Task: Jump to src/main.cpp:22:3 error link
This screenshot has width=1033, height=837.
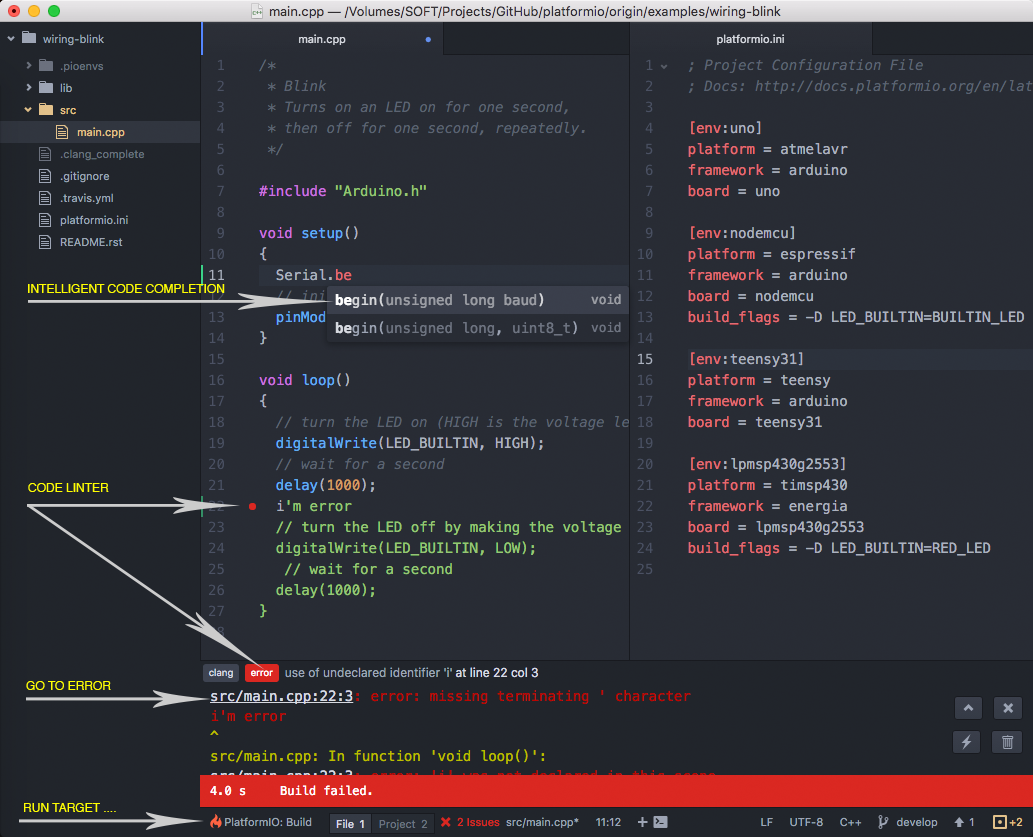Action: coord(281,696)
